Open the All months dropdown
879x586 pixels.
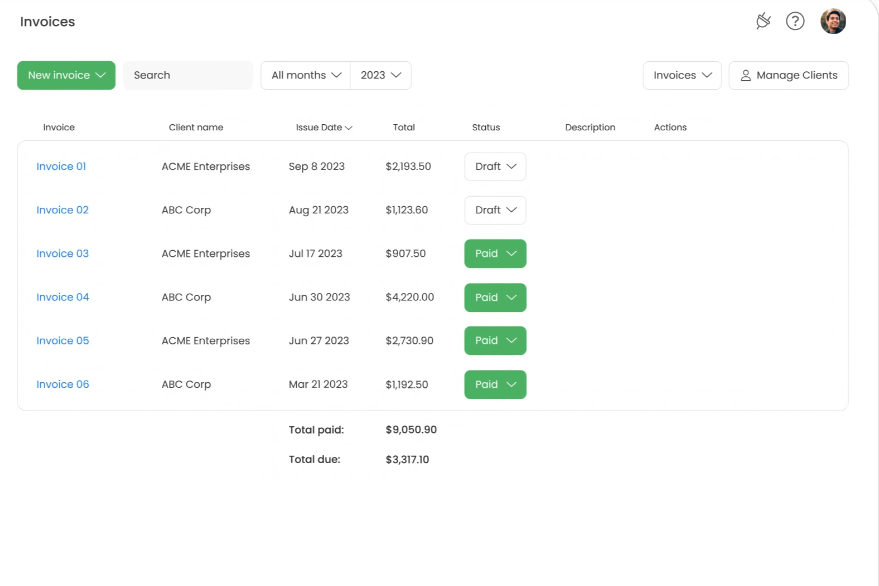[x=305, y=75]
